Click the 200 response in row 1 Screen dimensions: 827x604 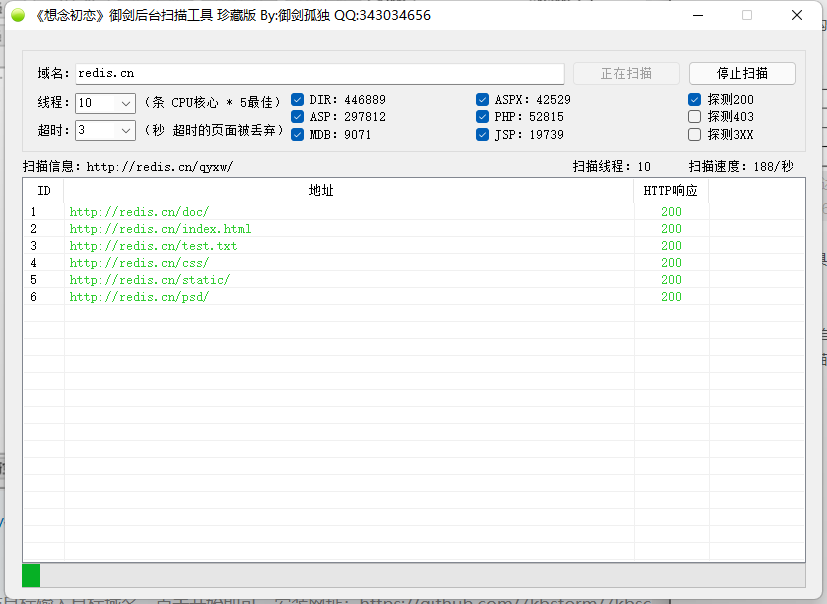tap(671, 212)
